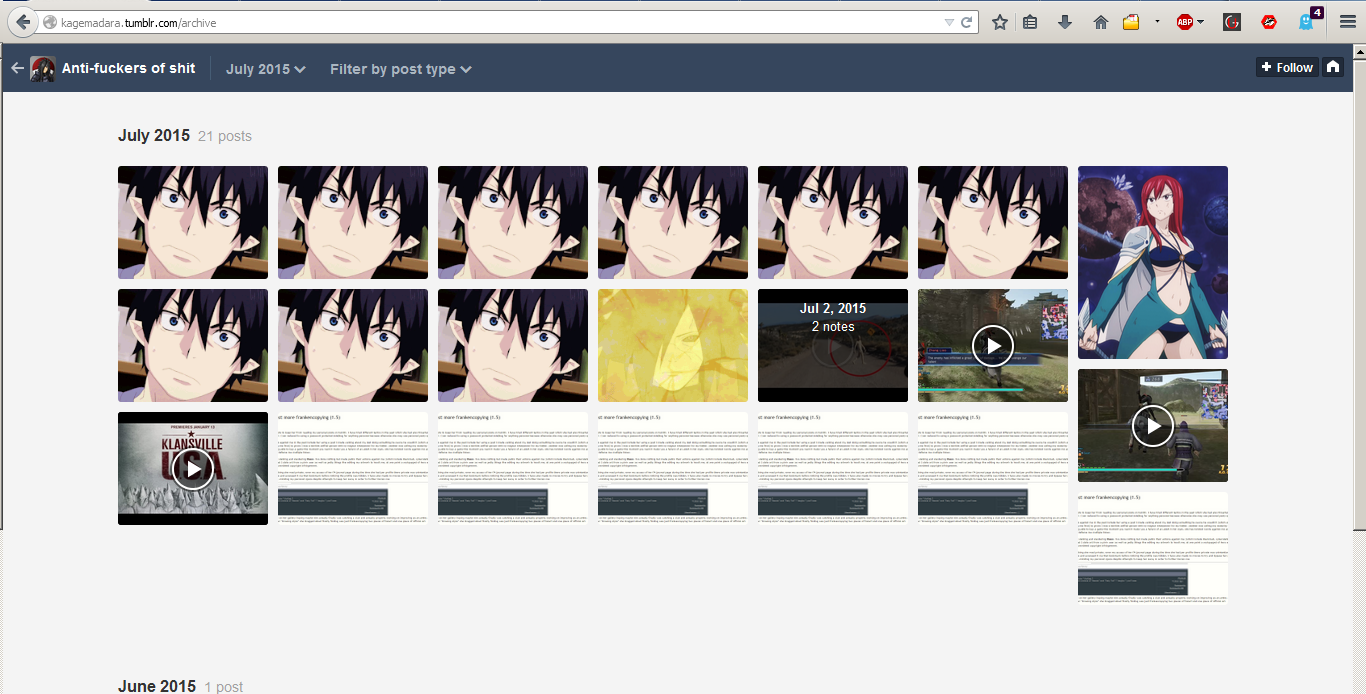This screenshot has height=694, width=1366.
Task: Open the downloads arrow icon
Action: 1065,22
